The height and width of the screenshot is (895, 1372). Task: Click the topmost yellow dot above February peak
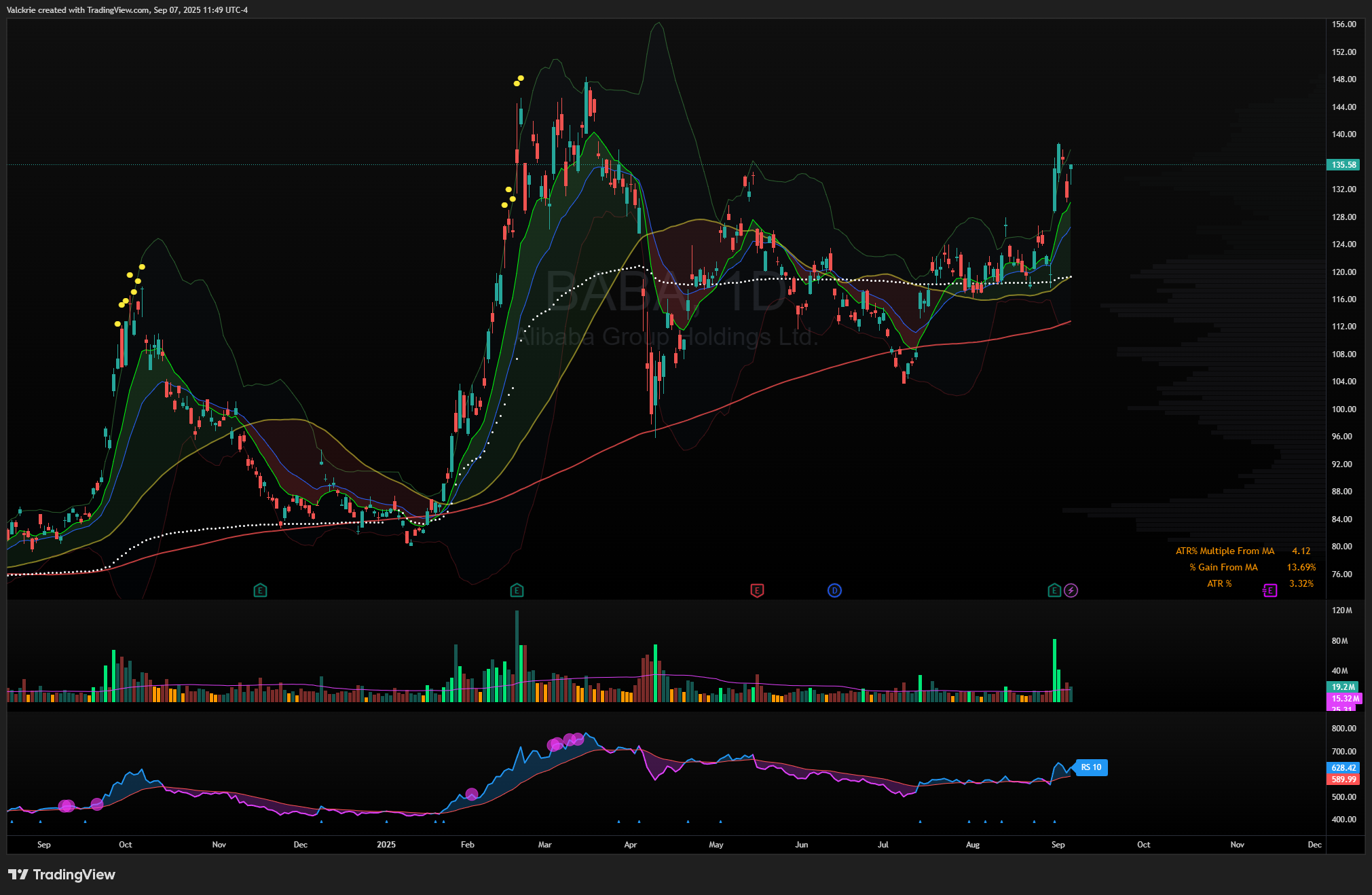[521, 78]
